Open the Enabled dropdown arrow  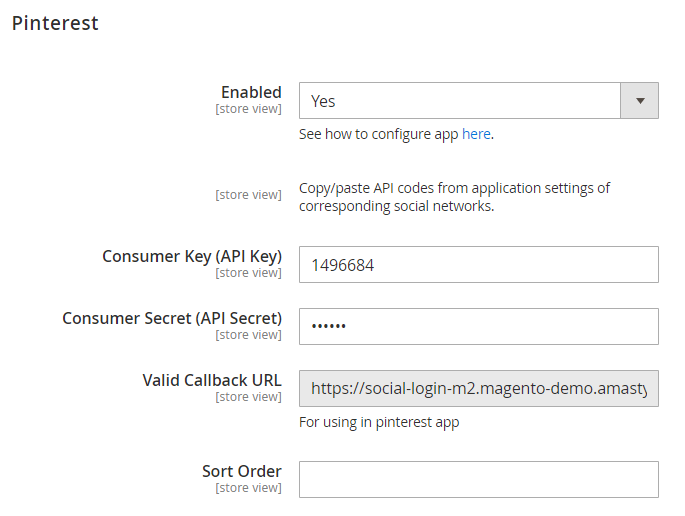coord(640,100)
